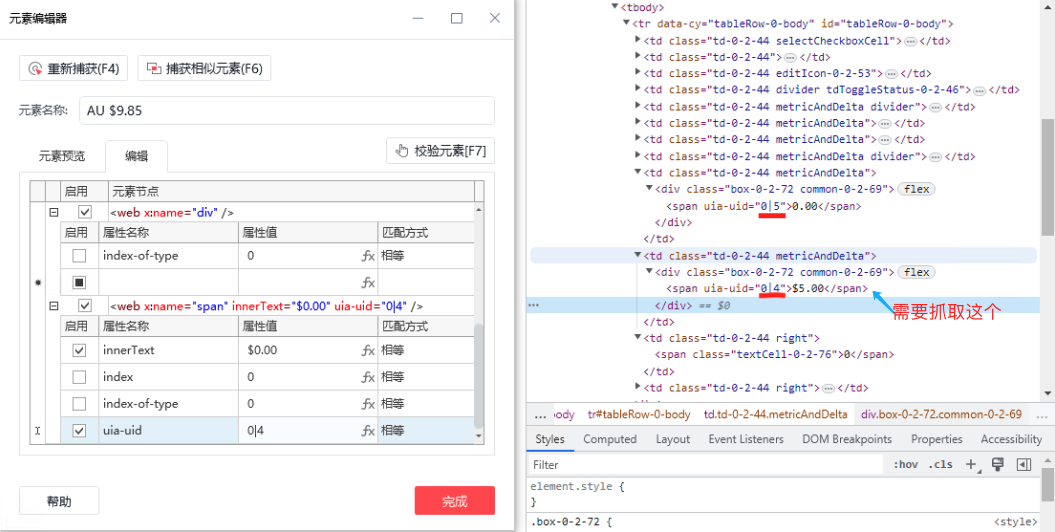The width and height of the screenshot is (1055, 532).
Task: Select the Styles tab in DevTools
Action: 550,439
